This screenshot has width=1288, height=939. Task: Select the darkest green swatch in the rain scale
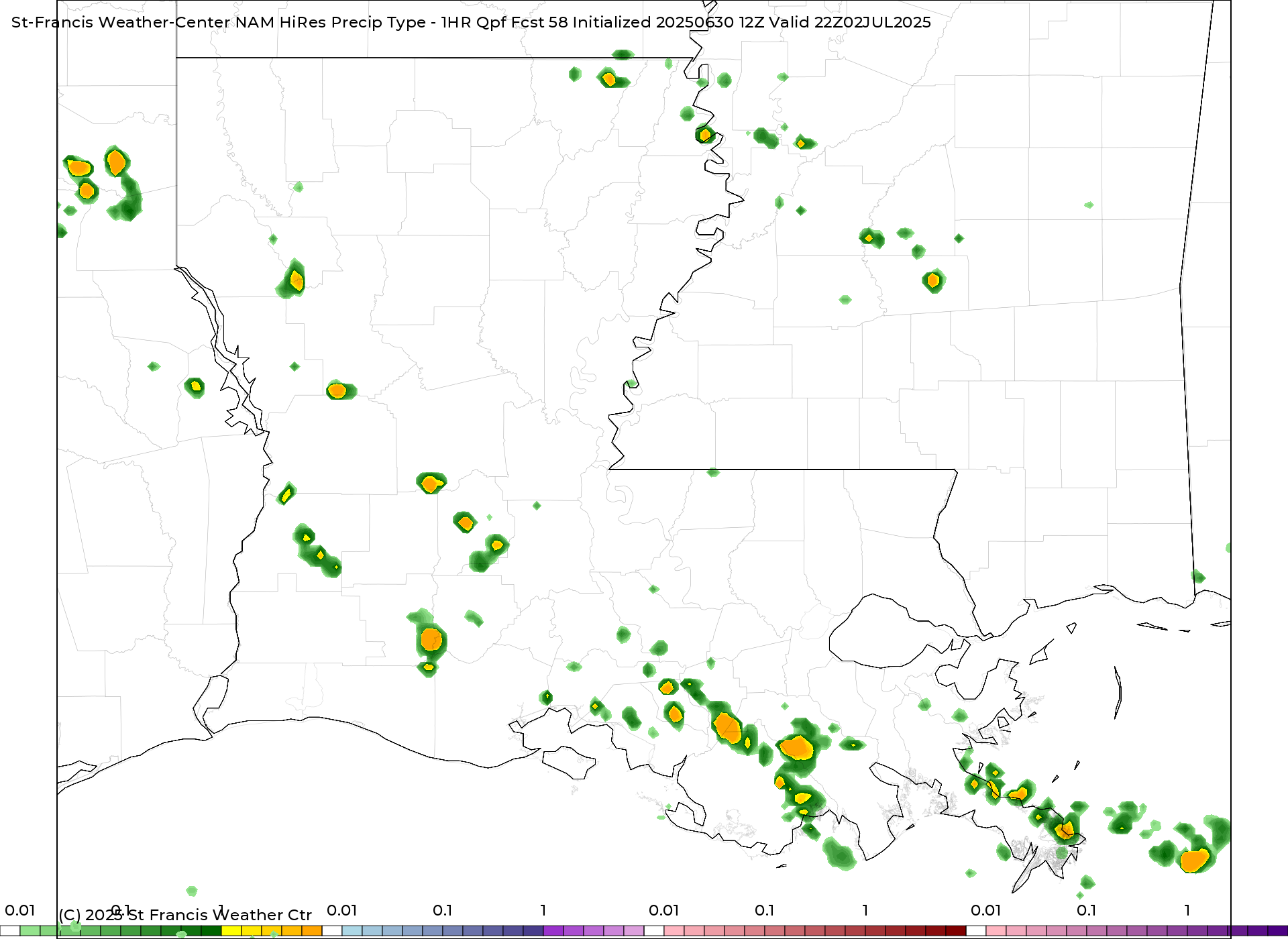click(211, 931)
